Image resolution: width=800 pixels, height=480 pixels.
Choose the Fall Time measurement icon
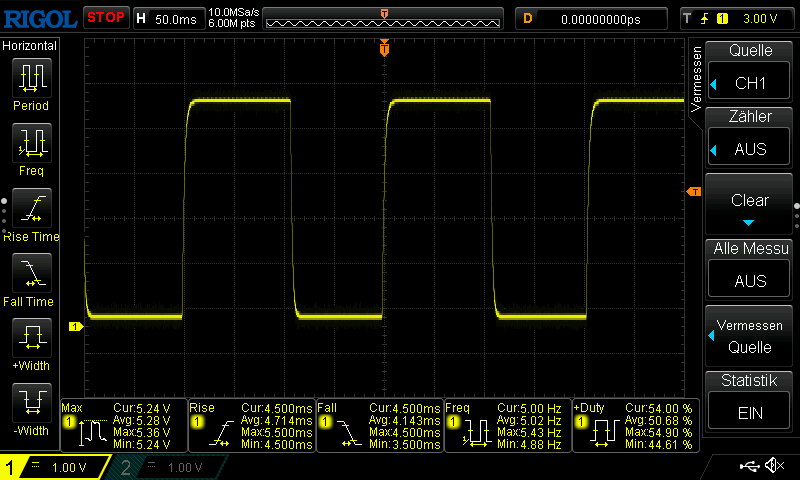tap(30, 274)
